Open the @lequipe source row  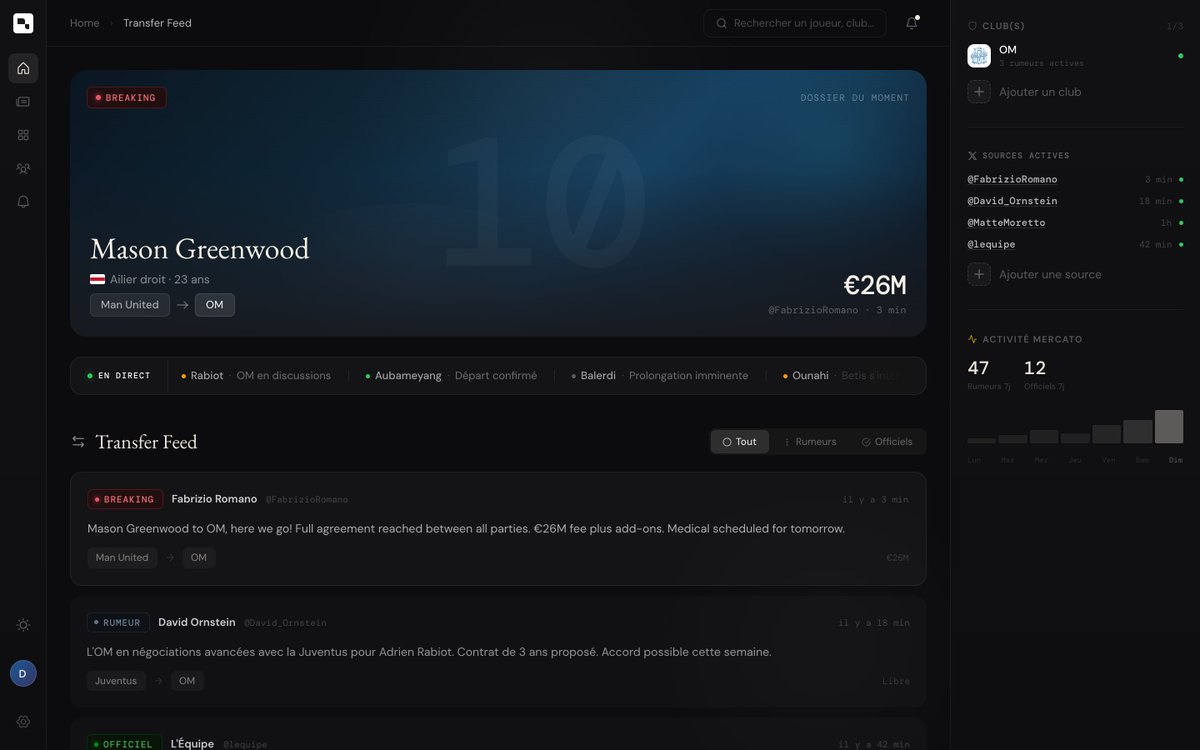click(1075, 244)
